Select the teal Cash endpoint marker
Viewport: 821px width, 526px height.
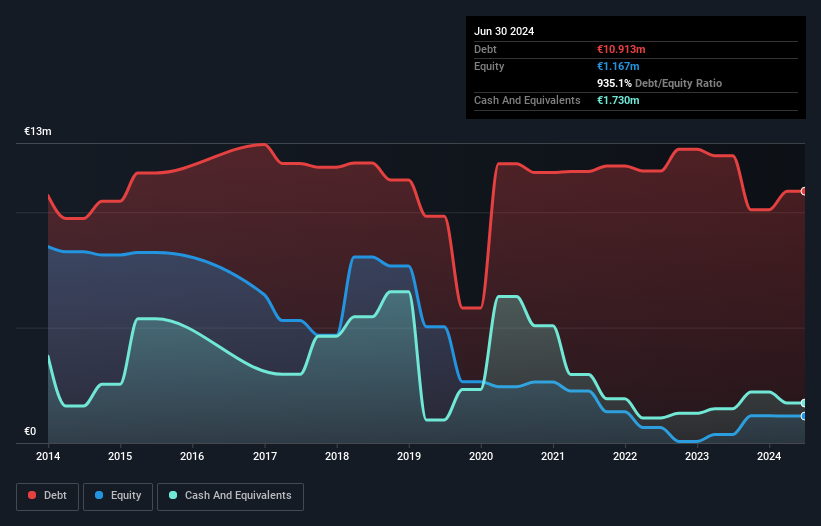pos(804,403)
